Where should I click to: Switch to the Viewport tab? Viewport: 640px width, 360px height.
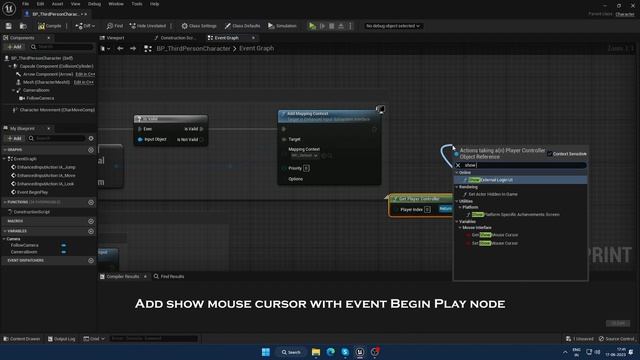click(x=112, y=38)
